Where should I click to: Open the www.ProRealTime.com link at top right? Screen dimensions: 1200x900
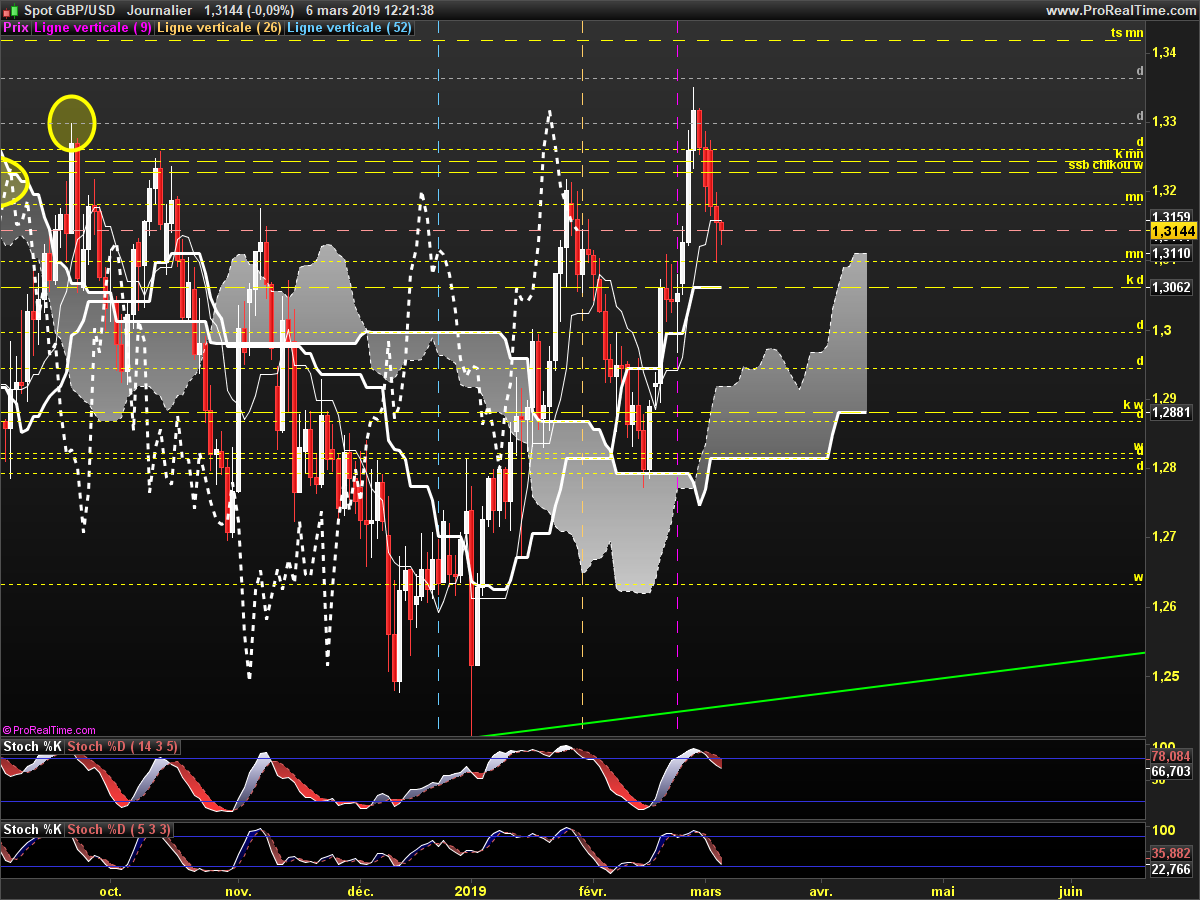(x=1121, y=10)
